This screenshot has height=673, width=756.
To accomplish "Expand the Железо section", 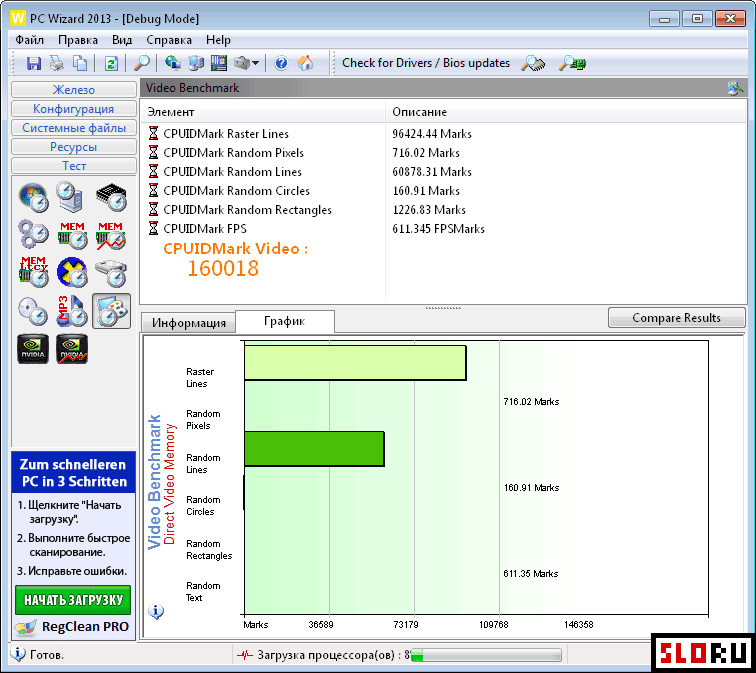I will 74,90.
